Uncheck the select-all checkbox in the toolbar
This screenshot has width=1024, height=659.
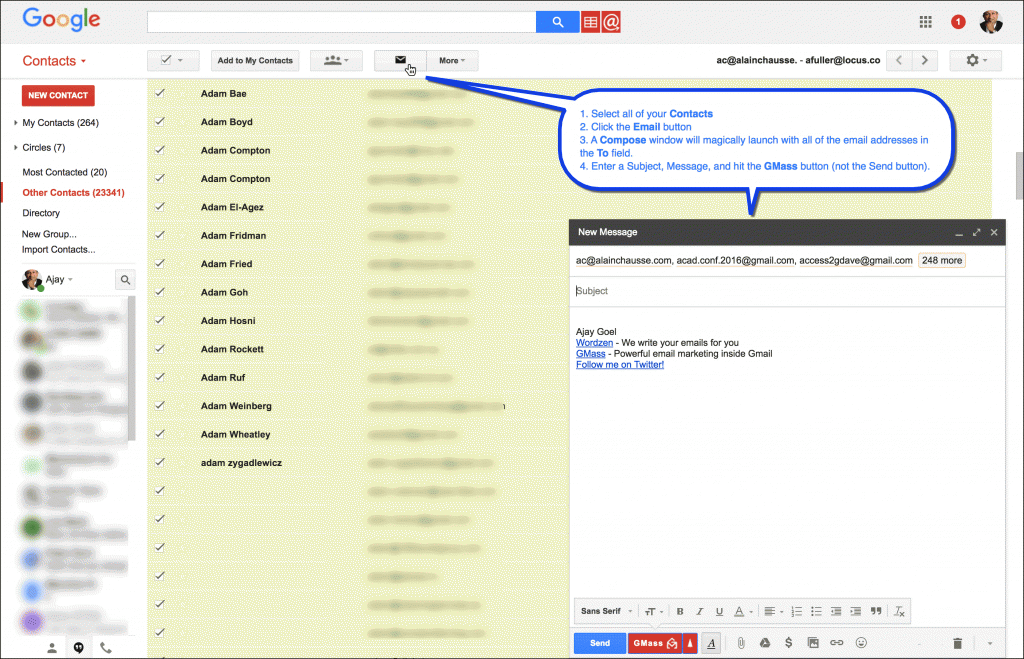click(166, 60)
